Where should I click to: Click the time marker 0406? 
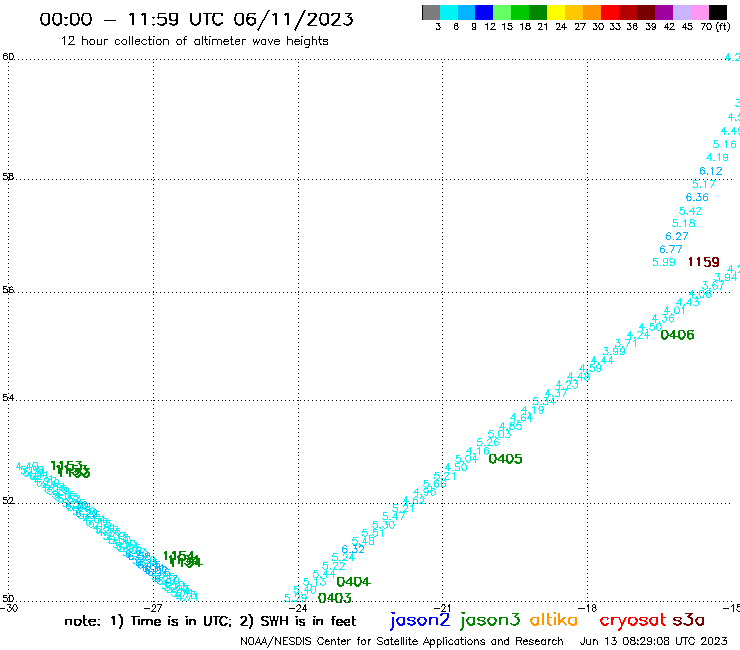pyautogui.click(x=677, y=335)
